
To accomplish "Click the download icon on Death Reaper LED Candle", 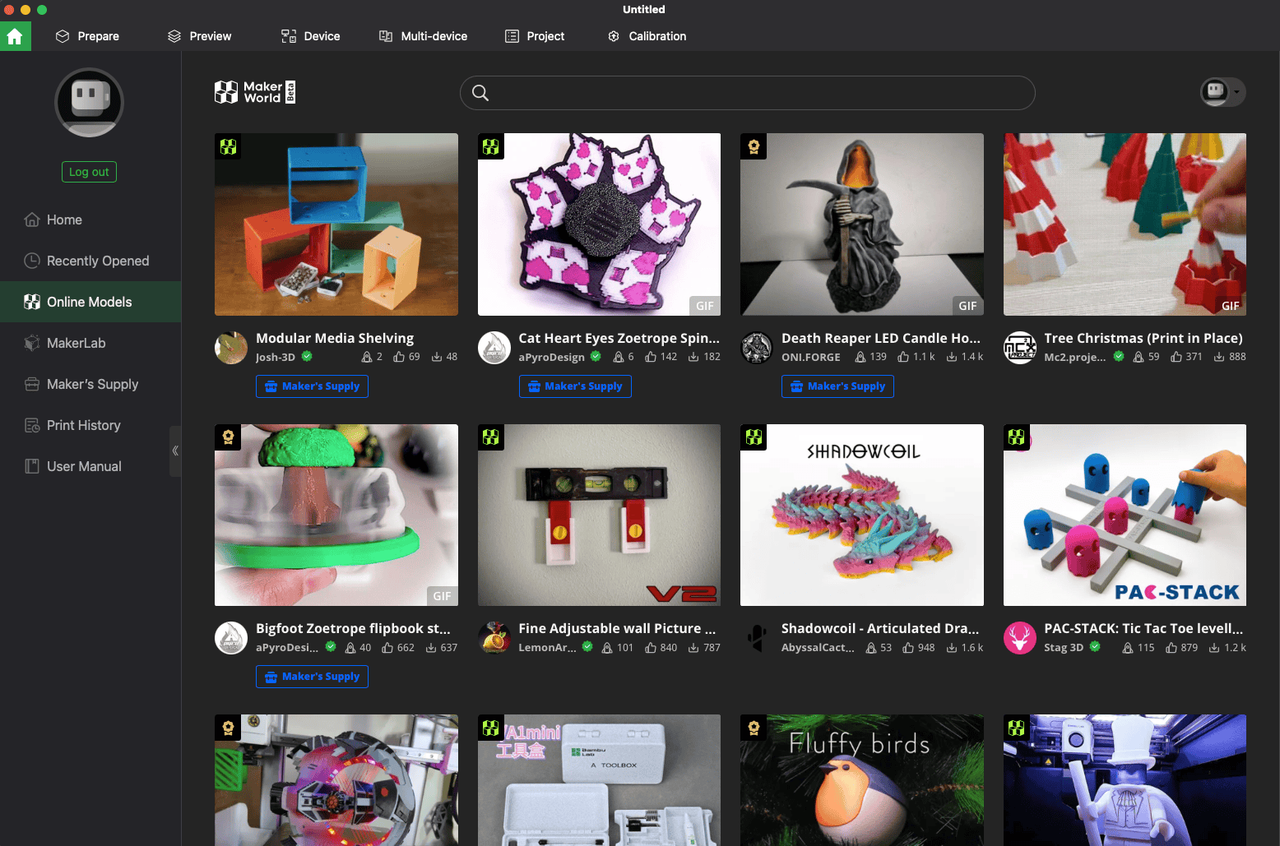I will 950,357.
